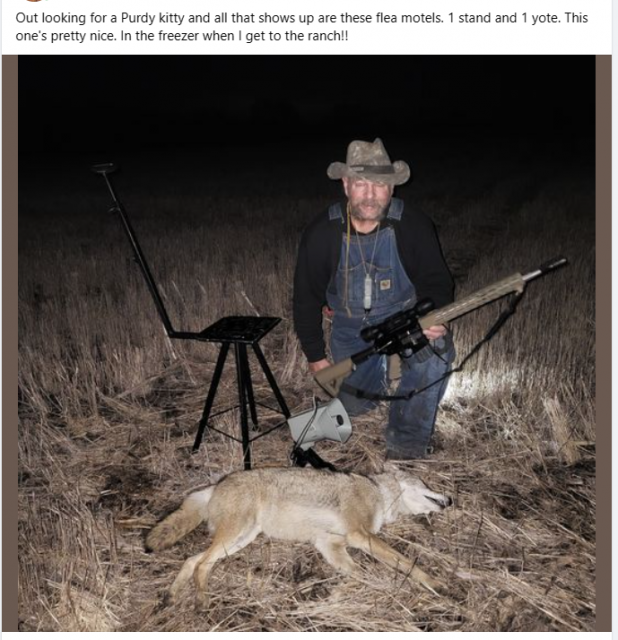Image resolution: width=618 pixels, height=640 pixels.
Task: Click the white call hanging on lanyard
Action: click(367, 292)
